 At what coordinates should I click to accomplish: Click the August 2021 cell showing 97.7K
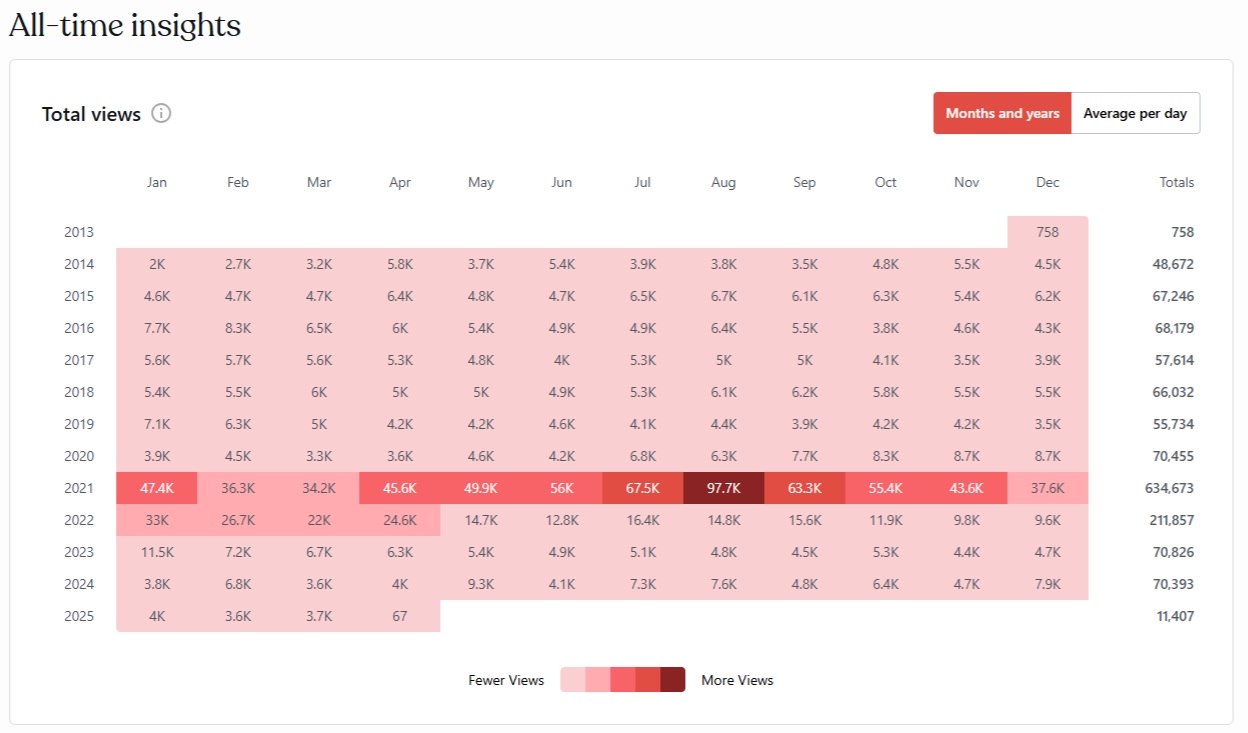723,488
